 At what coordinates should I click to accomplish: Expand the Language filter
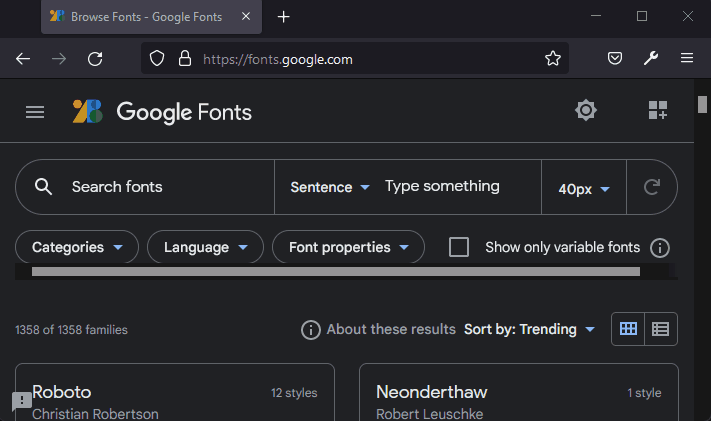click(205, 247)
